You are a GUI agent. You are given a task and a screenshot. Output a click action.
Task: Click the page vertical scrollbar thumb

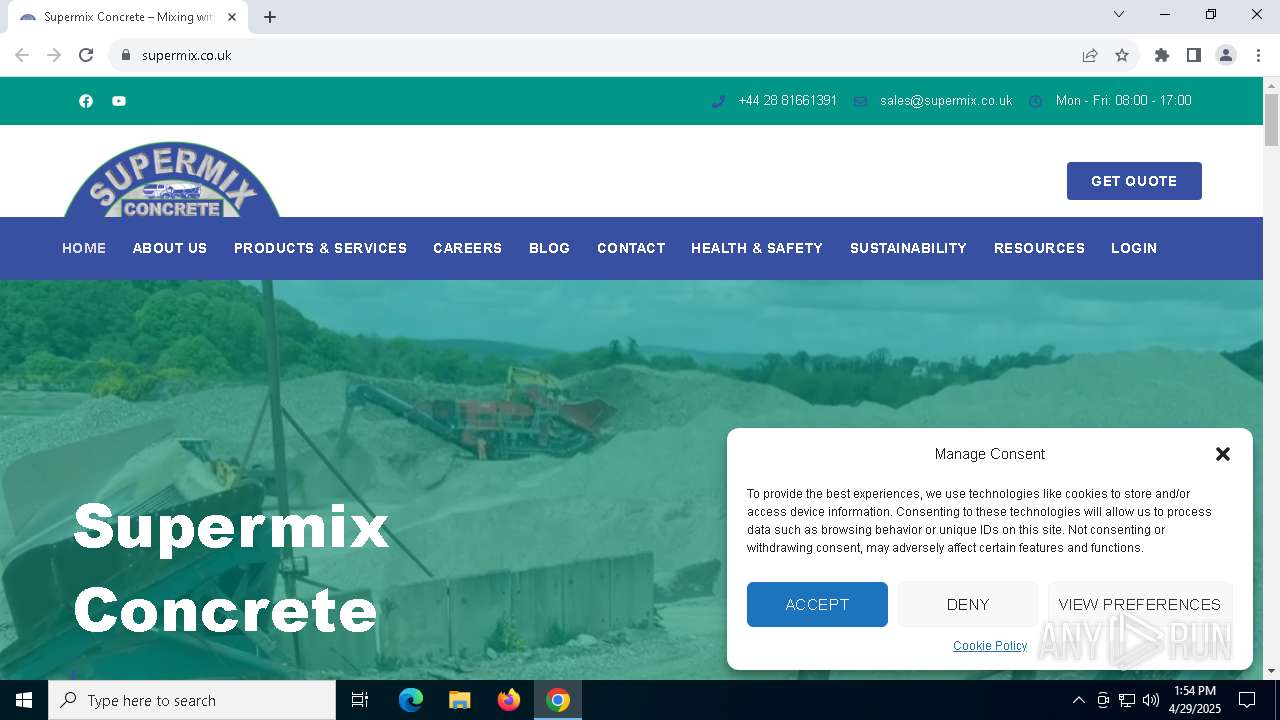[1271, 120]
